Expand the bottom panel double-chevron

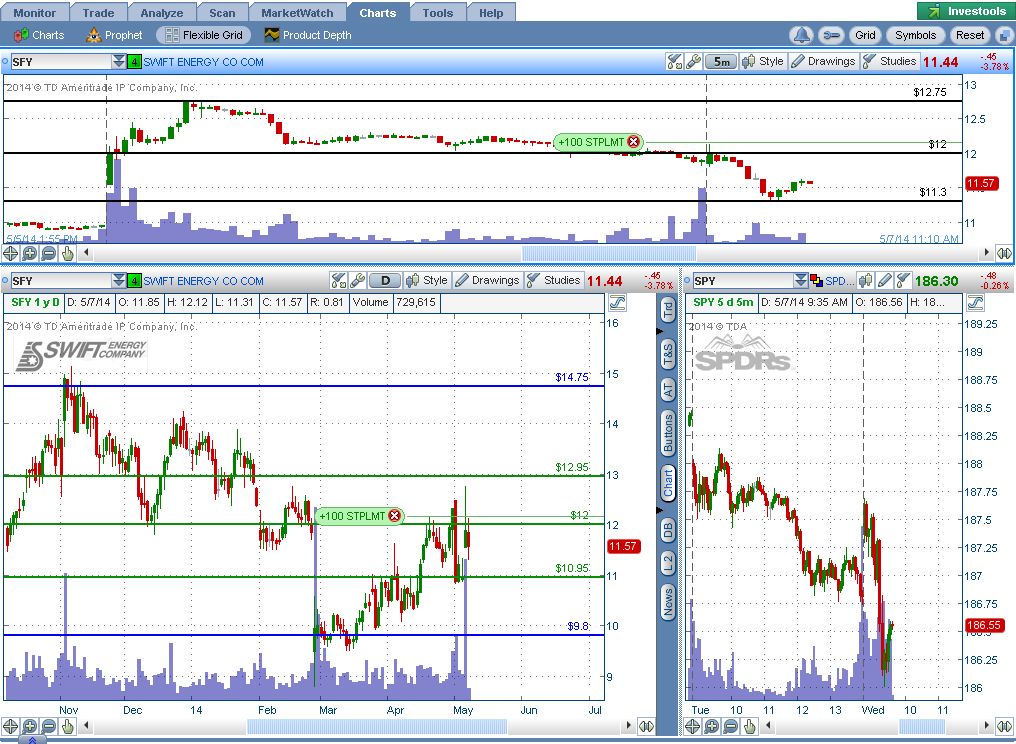[32, 739]
